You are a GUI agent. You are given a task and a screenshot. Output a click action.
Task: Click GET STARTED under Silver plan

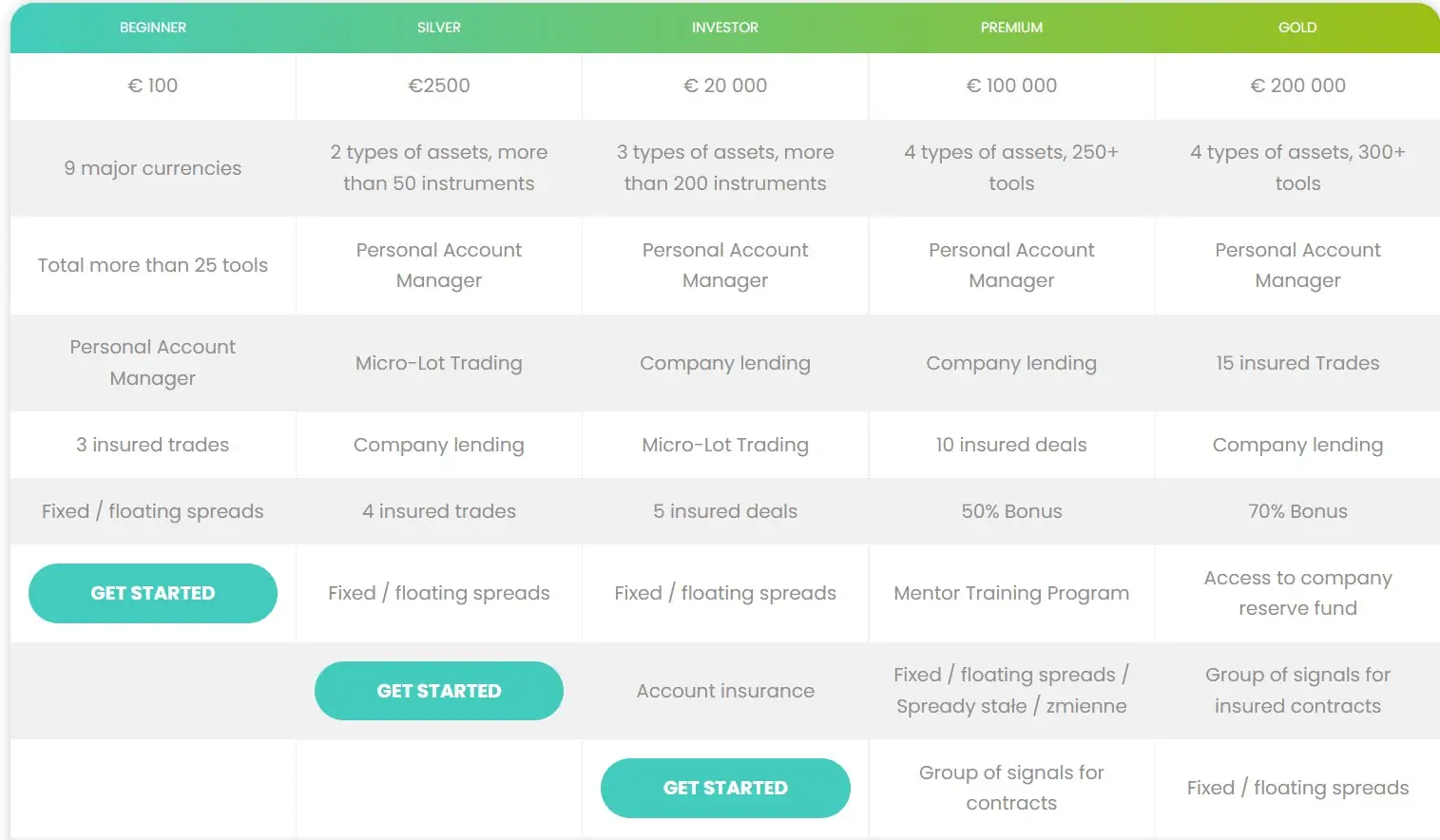439,691
